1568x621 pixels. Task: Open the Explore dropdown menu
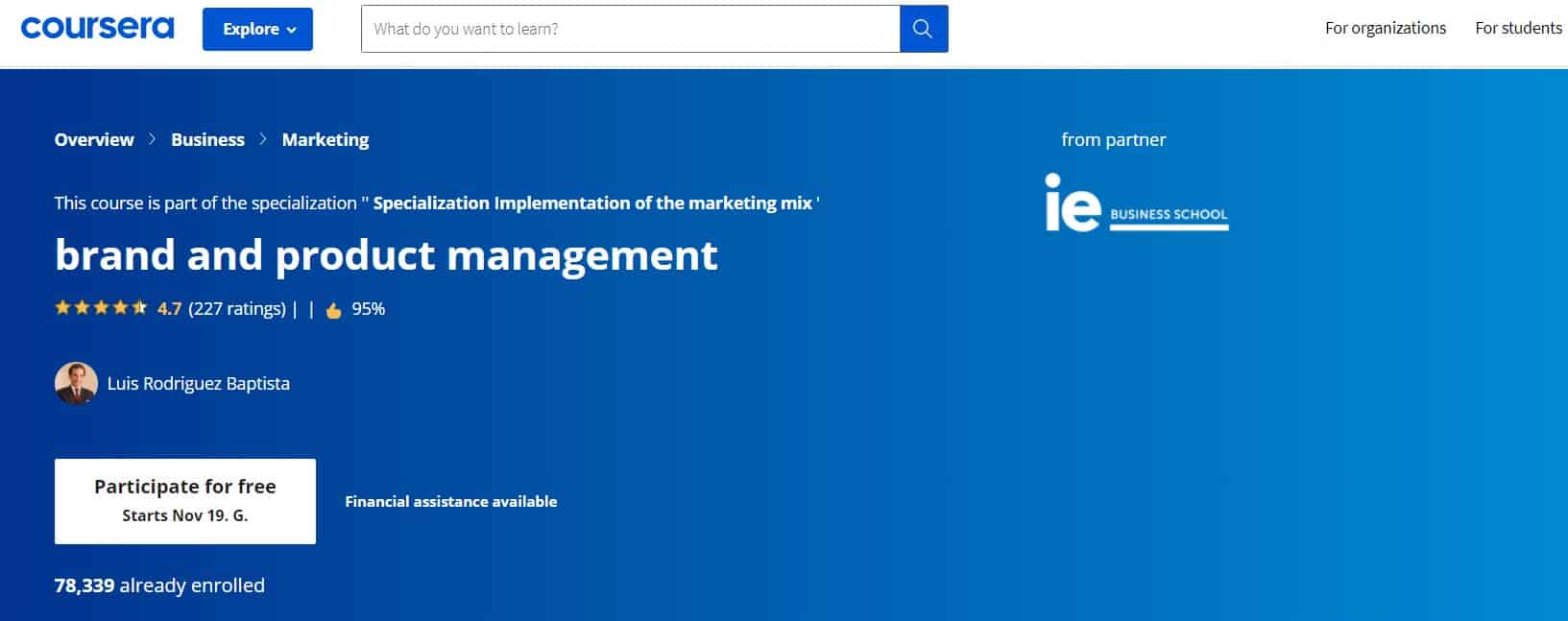(x=257, y=29)
